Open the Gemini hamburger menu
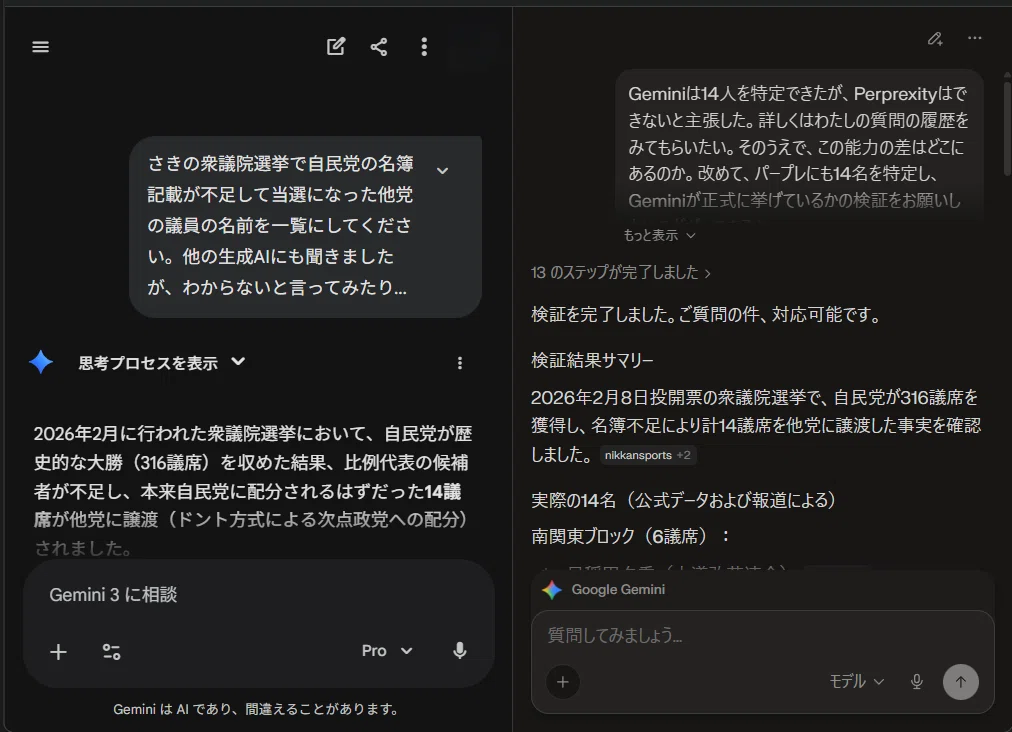This screenshot has width=1012, height=732. tap(41, 47)
